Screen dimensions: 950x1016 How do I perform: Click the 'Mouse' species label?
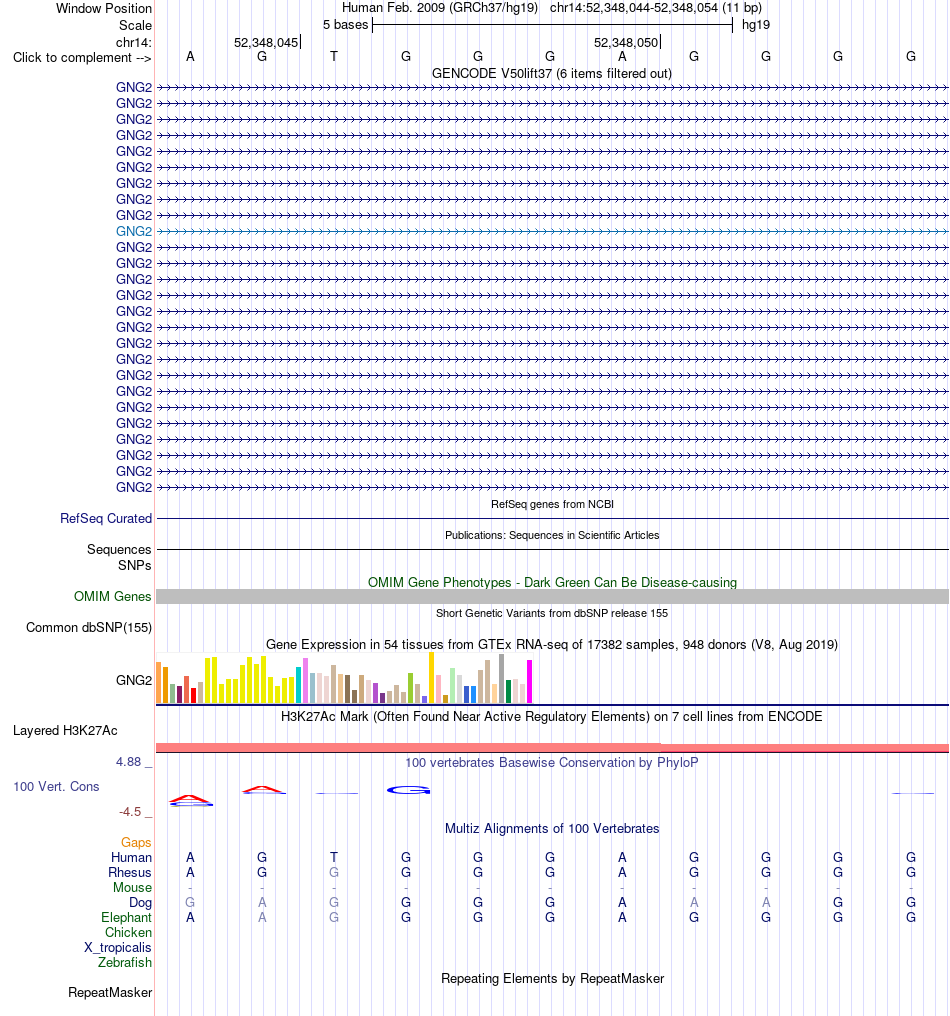(132, 888)
